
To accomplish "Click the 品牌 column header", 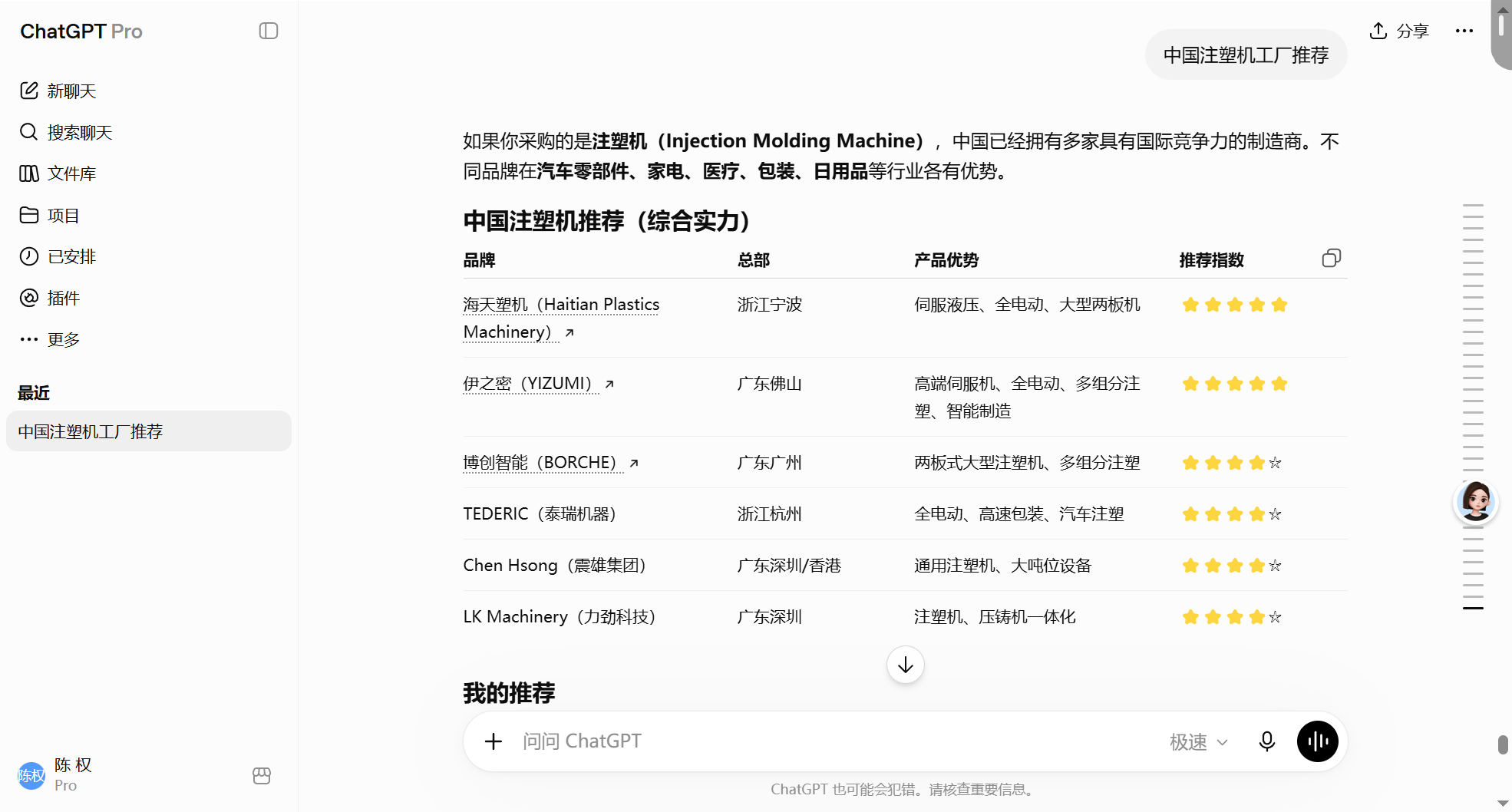I will pos(479,259).
